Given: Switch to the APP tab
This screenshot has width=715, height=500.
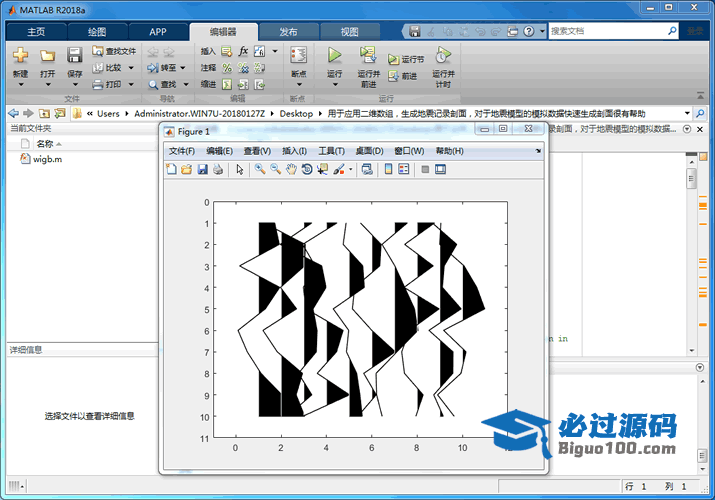Looking at the screenshot, I should point(158,31).
